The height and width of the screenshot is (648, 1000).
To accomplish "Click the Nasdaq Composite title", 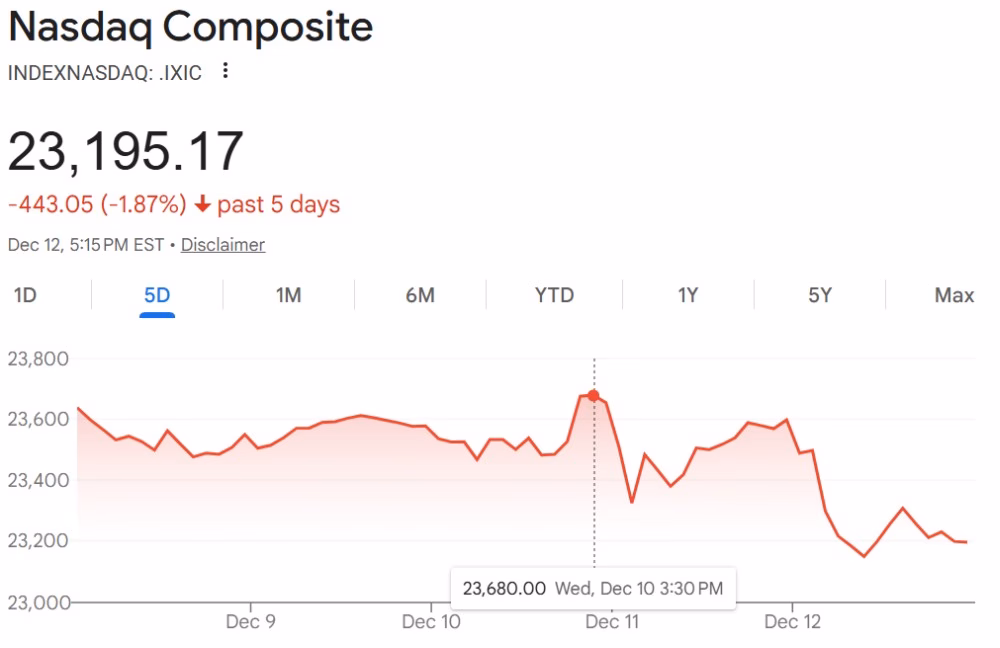I will click(190, 28).
